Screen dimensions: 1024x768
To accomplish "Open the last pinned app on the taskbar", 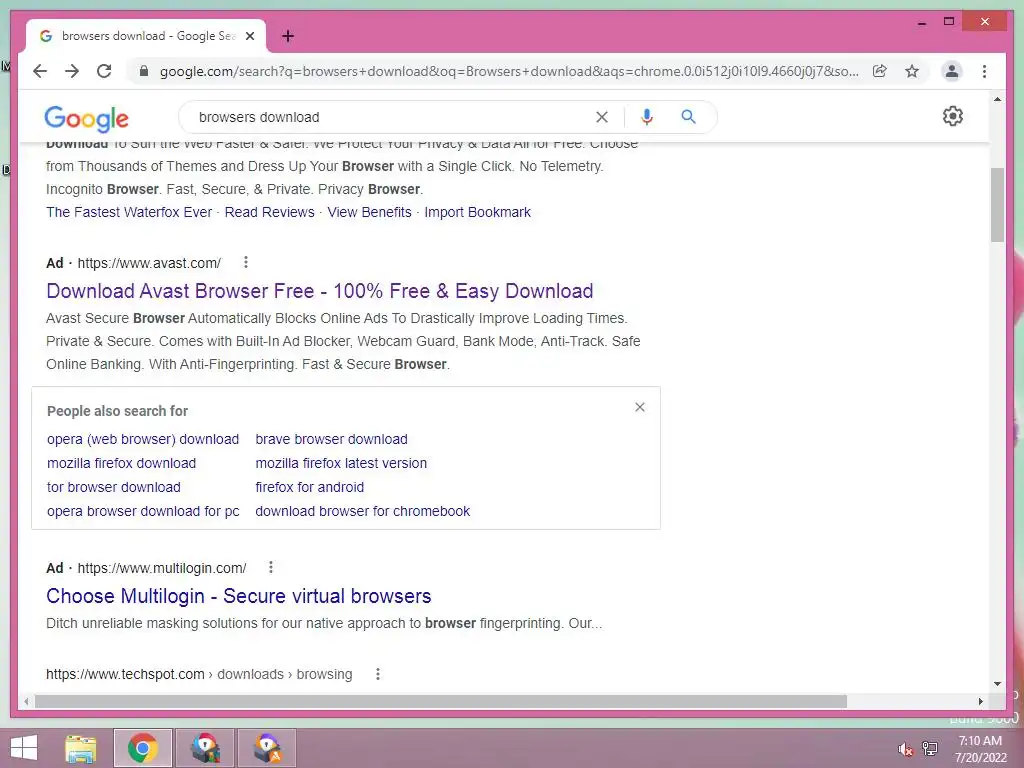I will click(x=267, y=748).
